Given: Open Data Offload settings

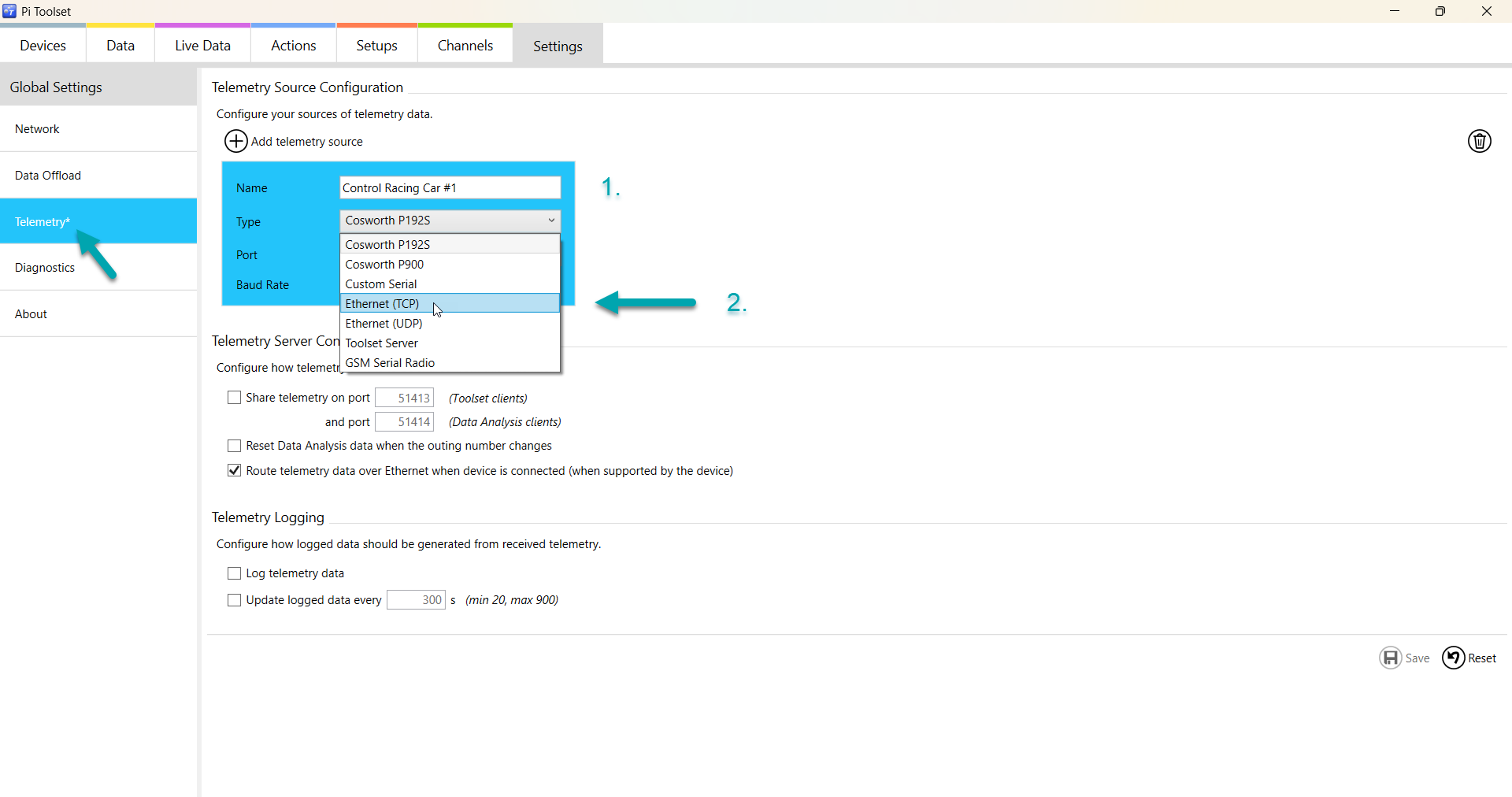Looking at the screenshot, I should [x=98, y=176].
